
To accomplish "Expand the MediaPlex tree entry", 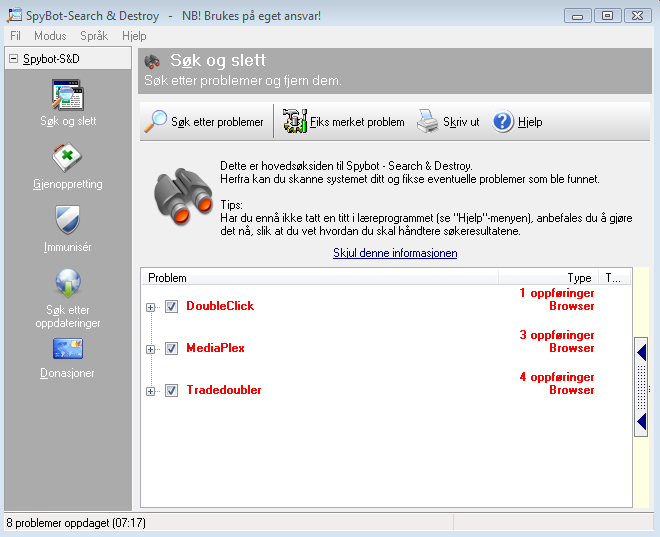I will [150, 349].
